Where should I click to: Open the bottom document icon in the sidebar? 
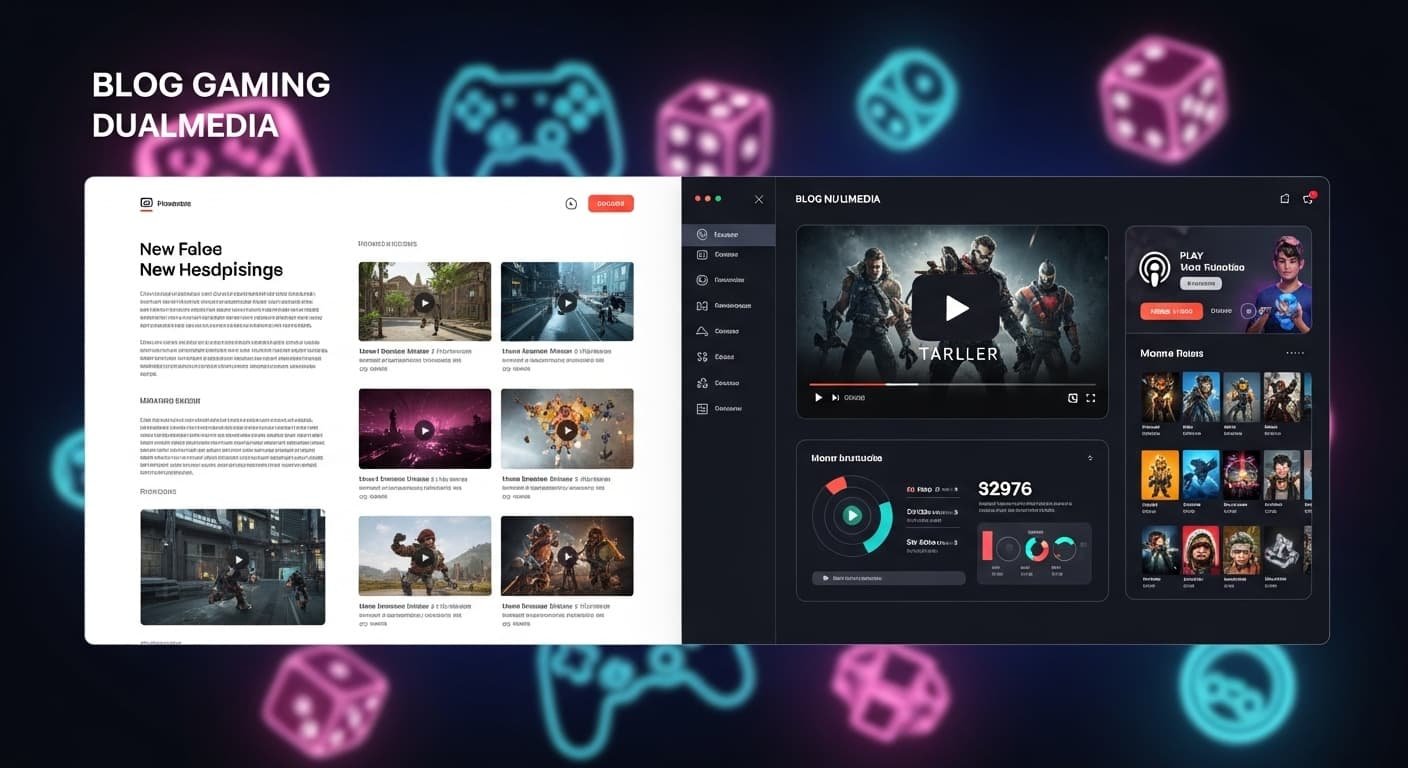(703, 408)
